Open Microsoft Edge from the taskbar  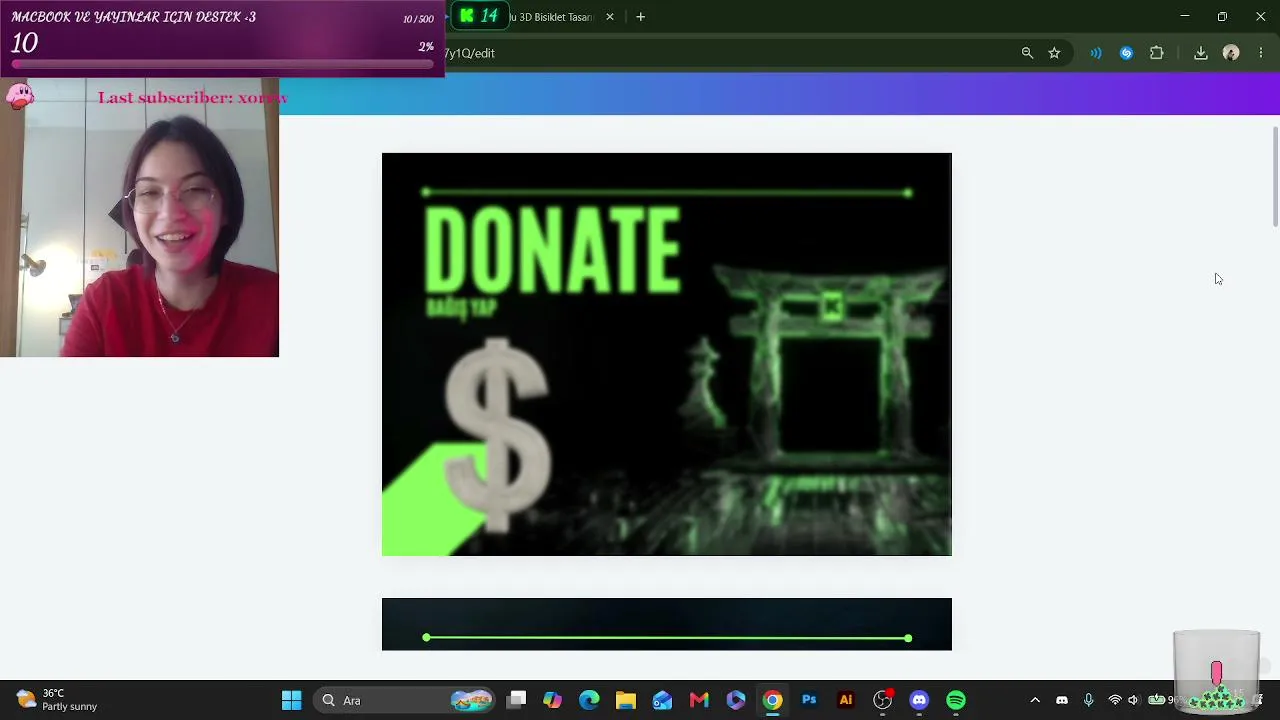click(x=589, y=700)
